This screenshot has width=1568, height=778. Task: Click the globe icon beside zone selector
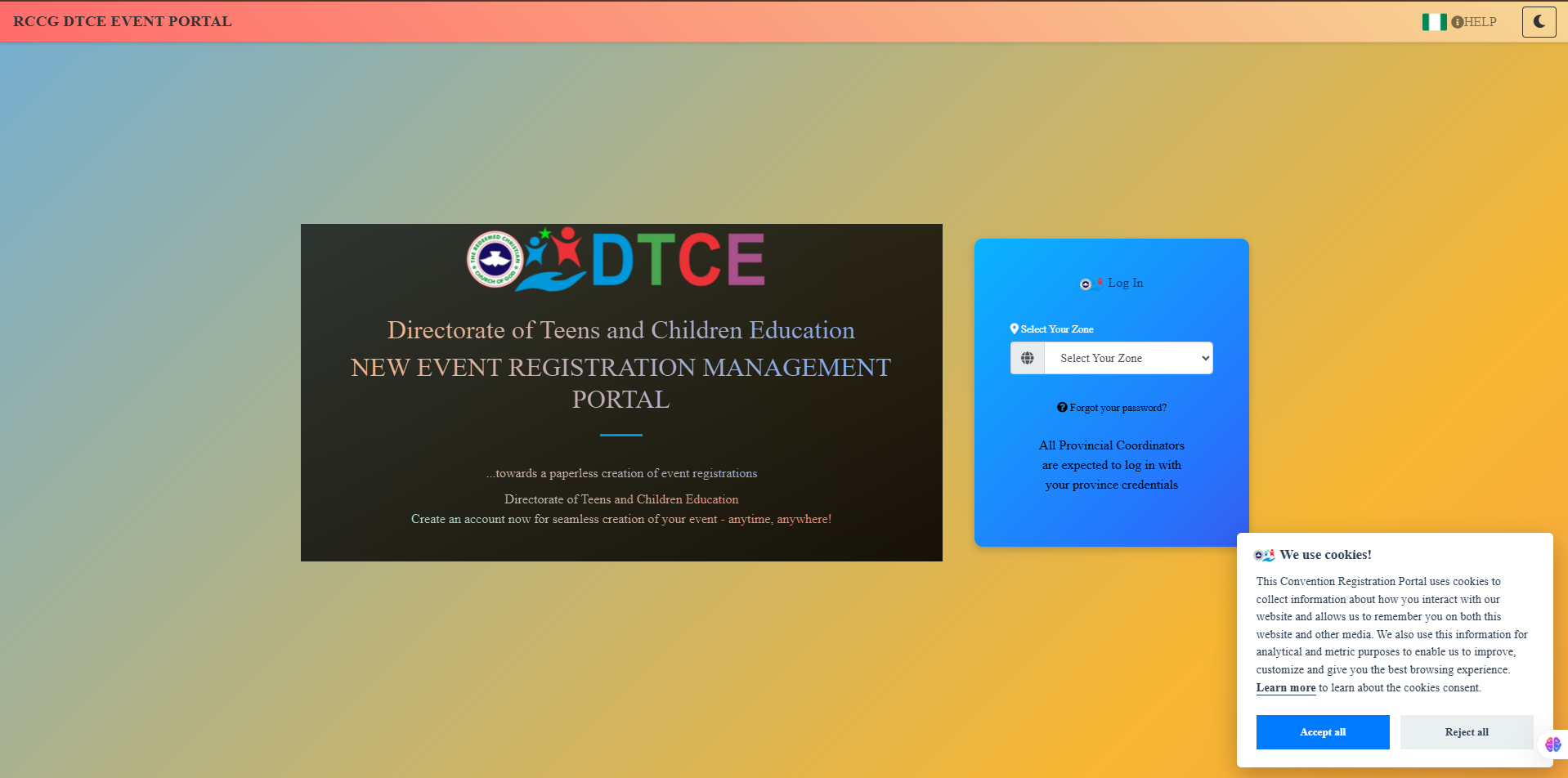(x=1028, y=358)
